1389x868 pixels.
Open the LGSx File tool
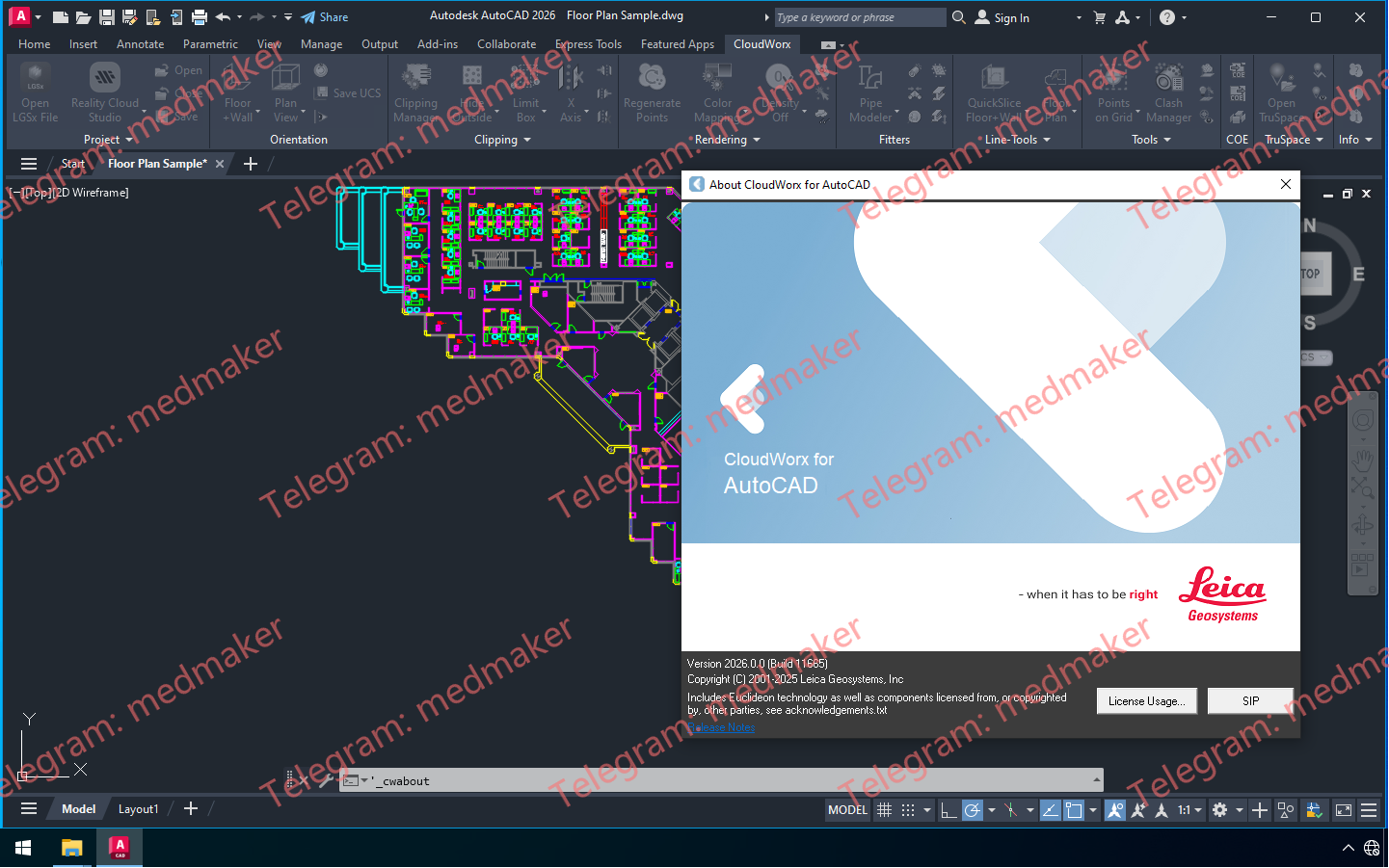[35, 92]
